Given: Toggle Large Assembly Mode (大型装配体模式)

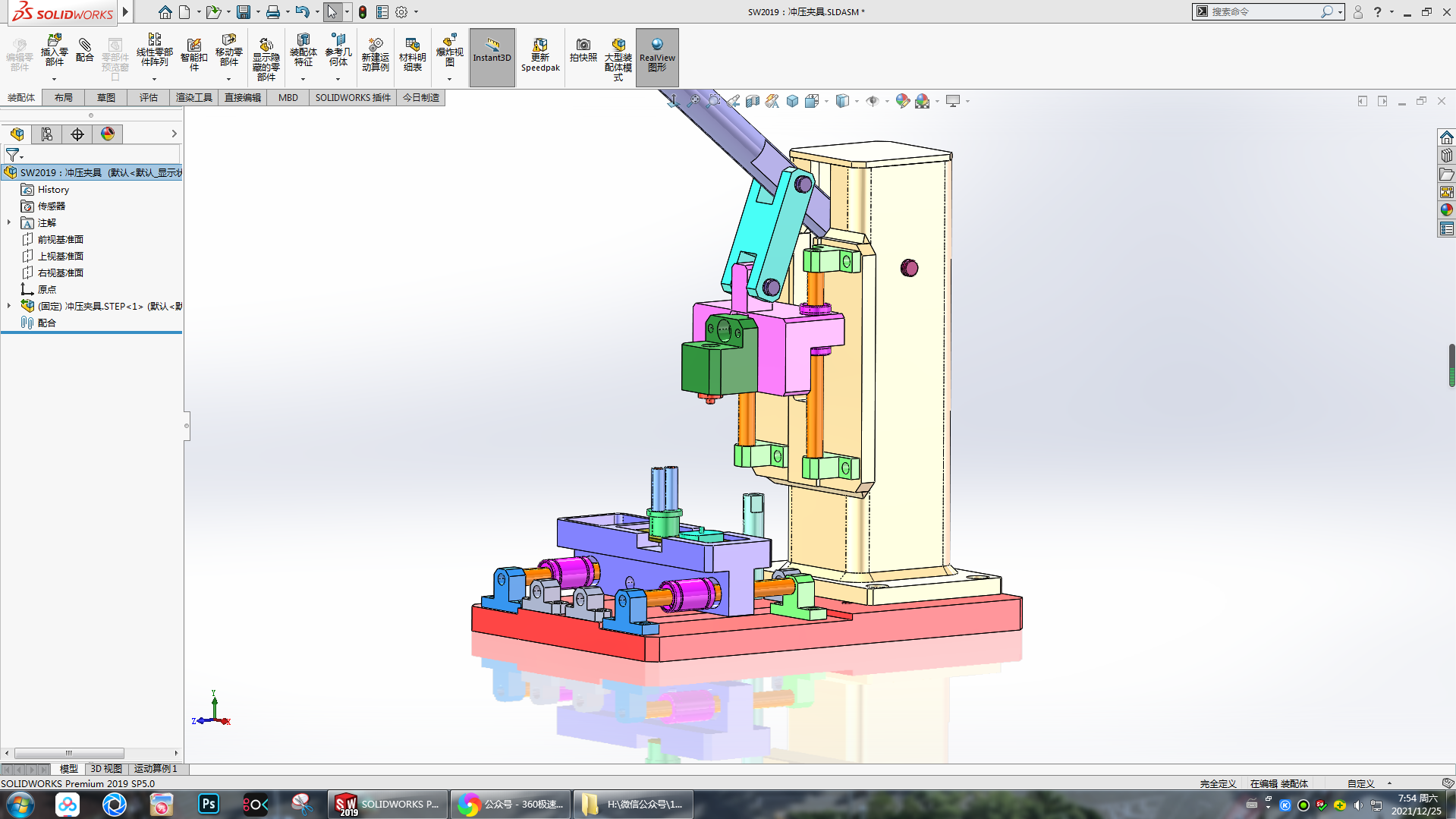Looking at the screenshot, I should 618,59.
